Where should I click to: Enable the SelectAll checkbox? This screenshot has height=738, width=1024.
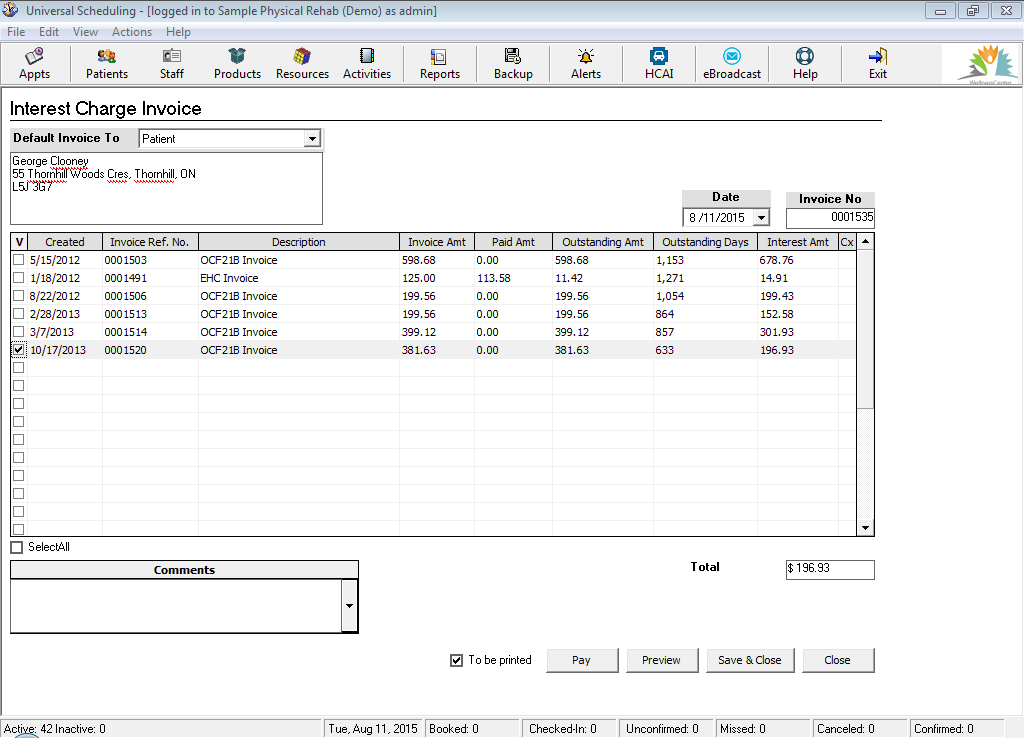(17, 547)
